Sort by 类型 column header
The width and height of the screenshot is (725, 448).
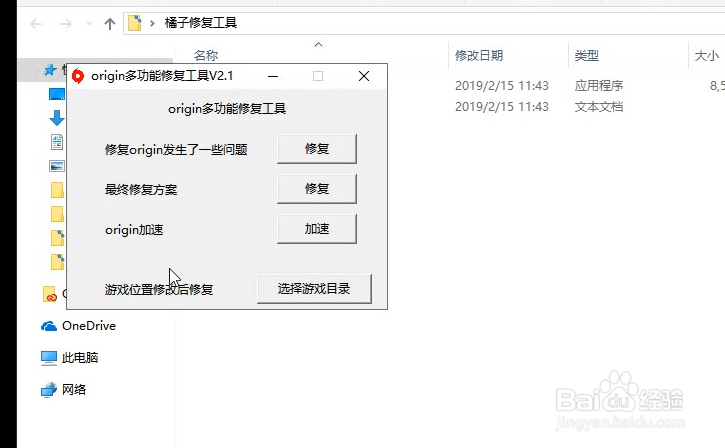587,56
